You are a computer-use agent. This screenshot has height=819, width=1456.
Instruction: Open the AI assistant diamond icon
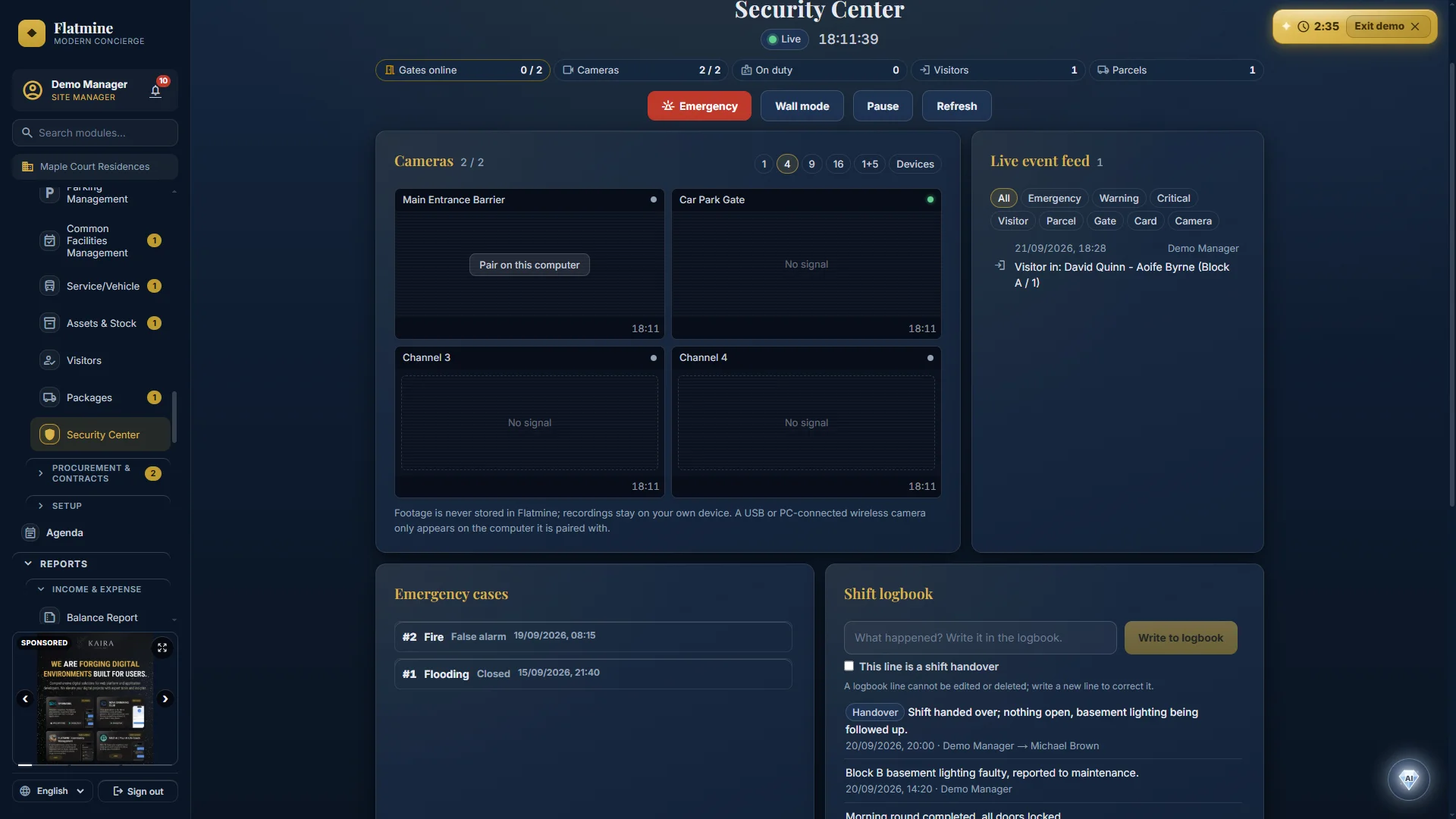pyautogui.click(x=1408, y=779)
